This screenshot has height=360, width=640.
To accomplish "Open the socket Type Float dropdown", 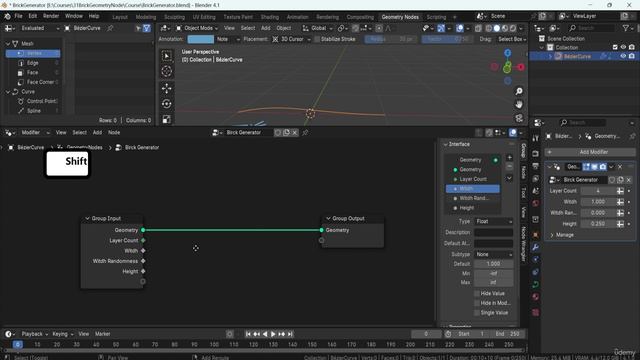I will click(x=493, y=221).
